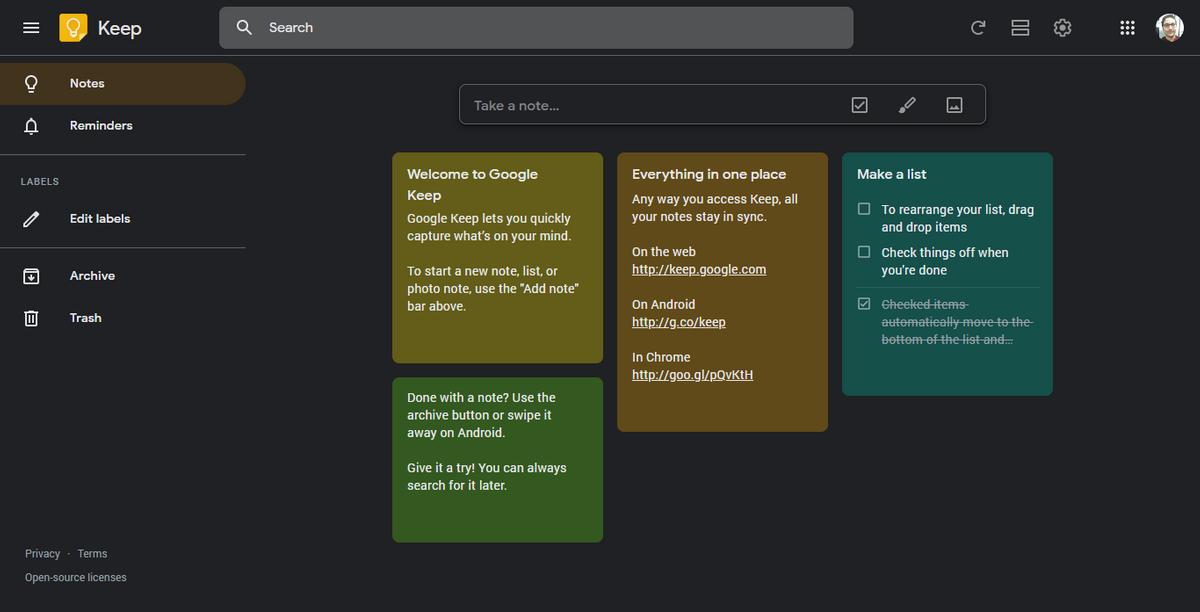Check the 'Check things off when you're done' item
The image size is (1200, 612).
click(864, 252)
